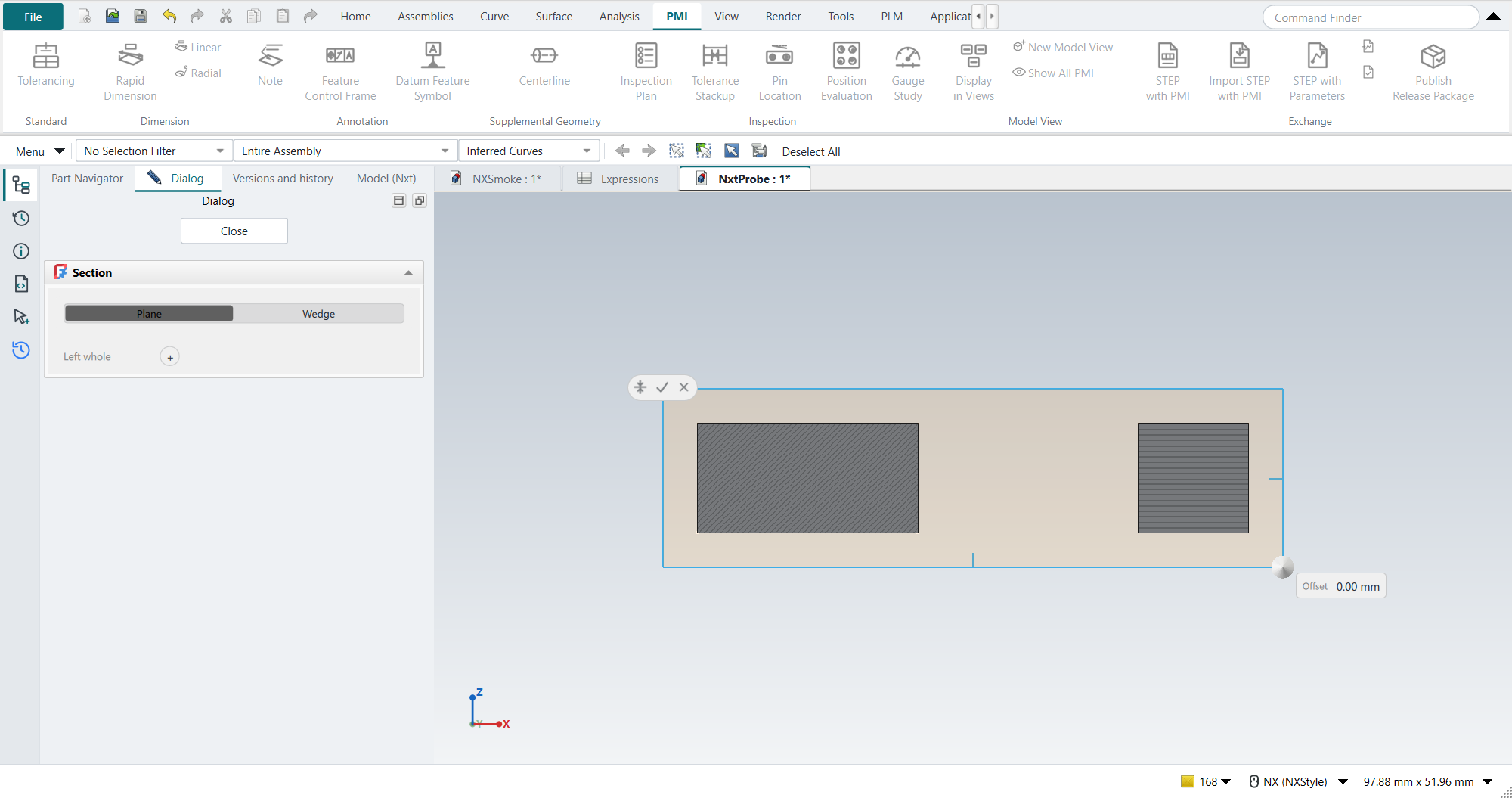Image resolution: width=1512 pixels, height=798 pixels.
Task: Add with the plus button beside Left whole
Action: [170, 357]
